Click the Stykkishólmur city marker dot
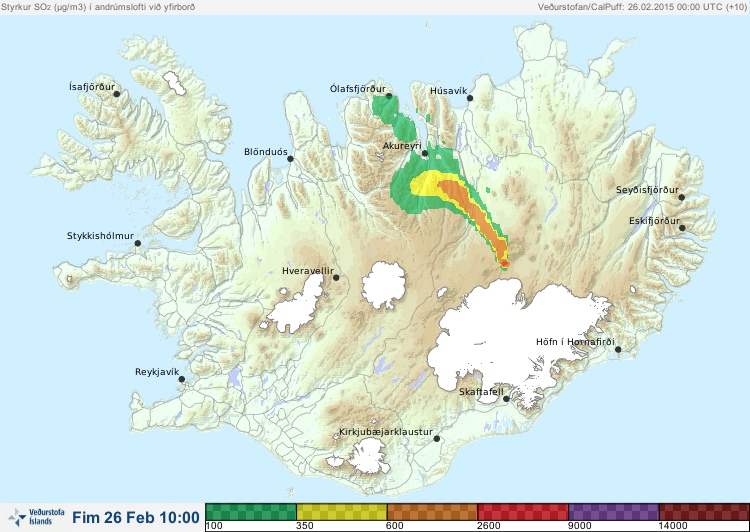Image resolution: width=750 pixels, height=532 pixels. [138, 244]
